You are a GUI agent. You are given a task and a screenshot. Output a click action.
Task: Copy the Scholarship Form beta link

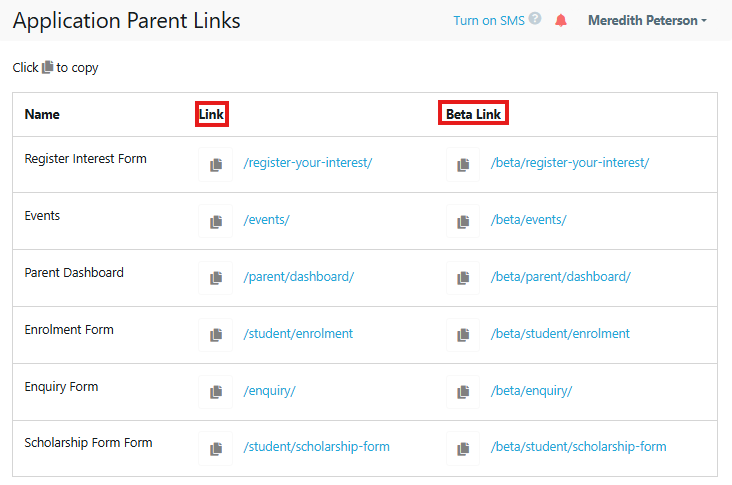pos(463,448)
